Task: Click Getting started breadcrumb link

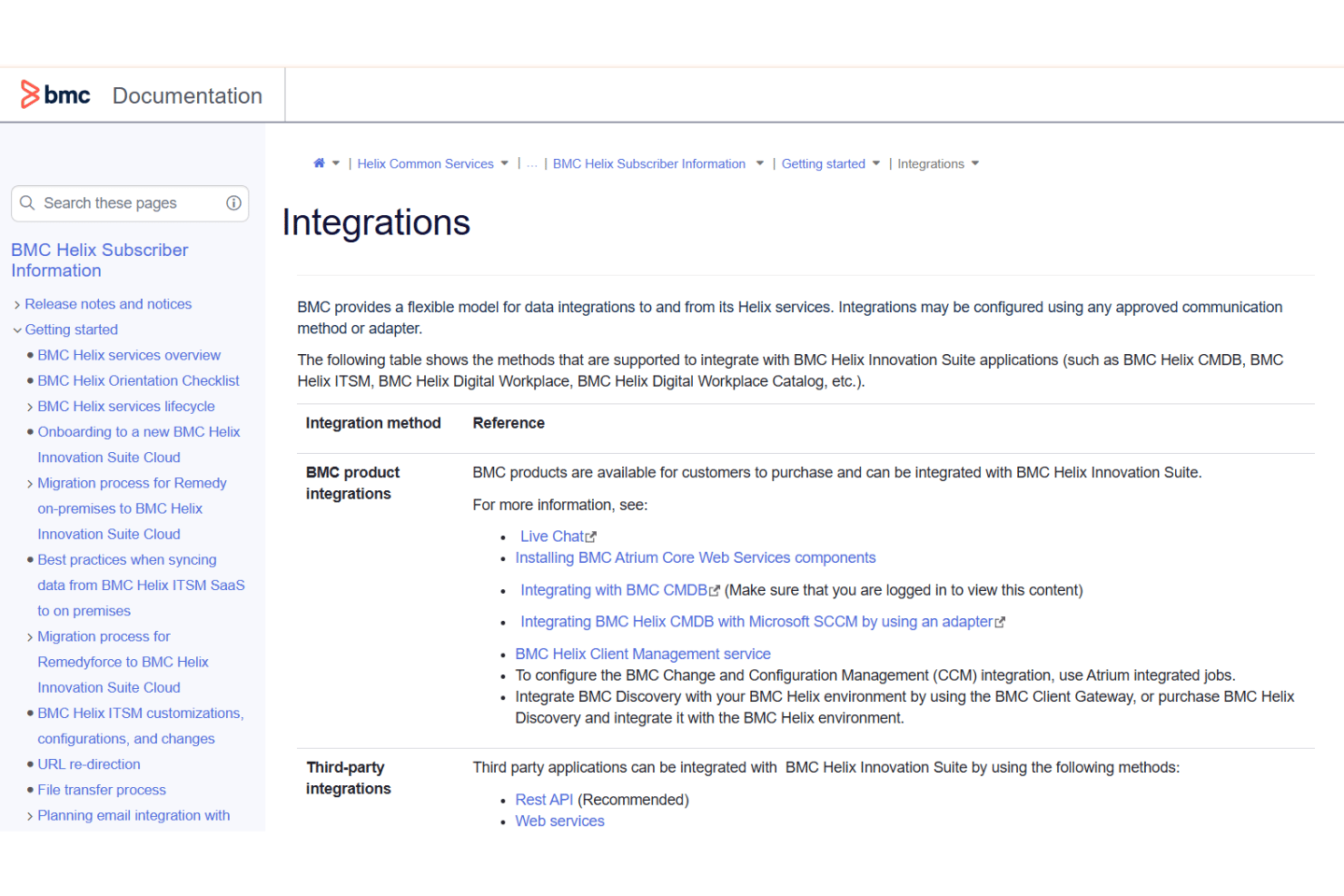Action: click(x=824, y=163)
